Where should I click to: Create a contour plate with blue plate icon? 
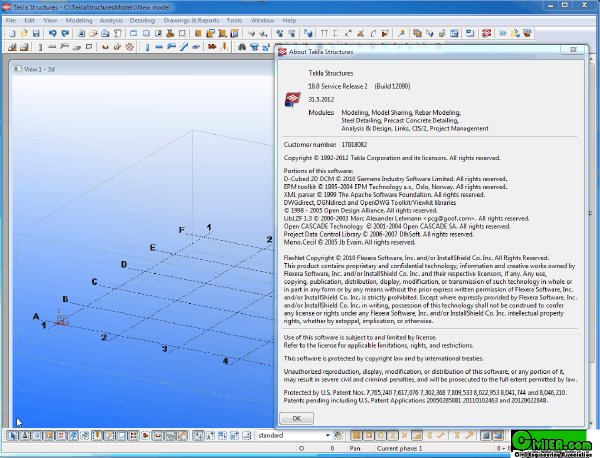[196, 47]
